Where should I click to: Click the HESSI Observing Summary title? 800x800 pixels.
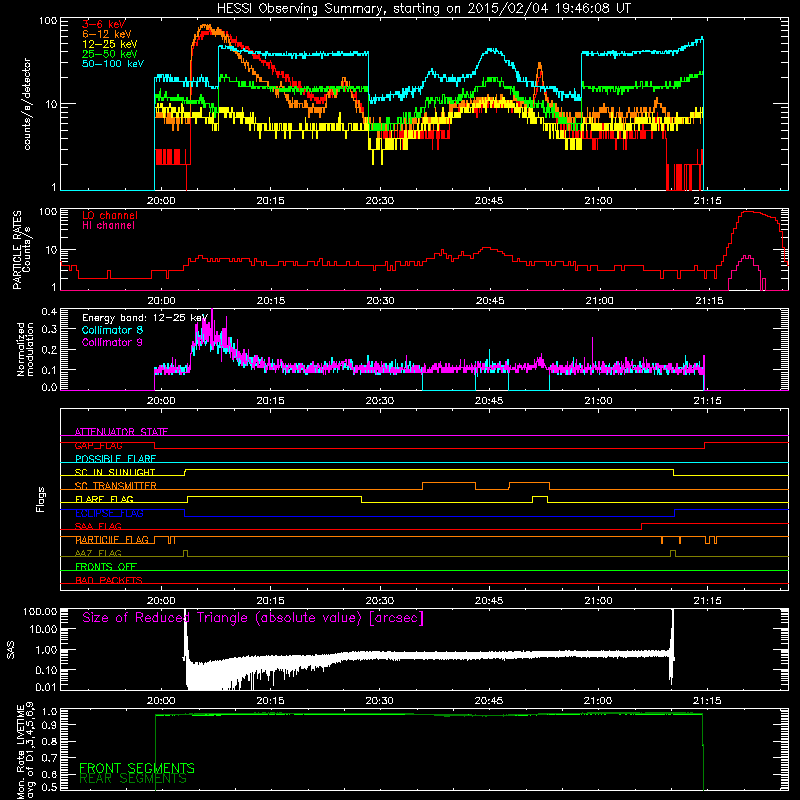click(423, 9)
